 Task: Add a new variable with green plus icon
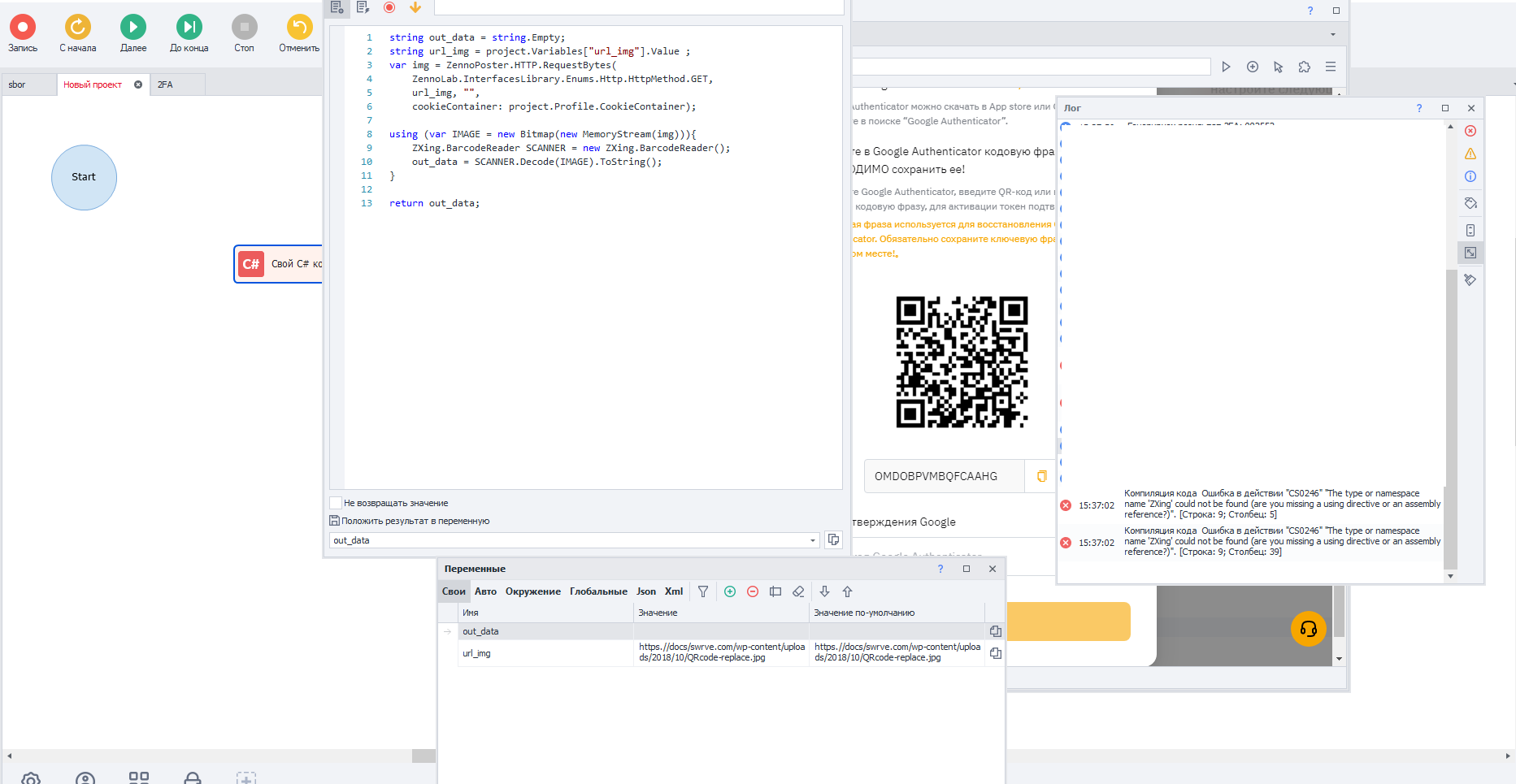[730, 591]
